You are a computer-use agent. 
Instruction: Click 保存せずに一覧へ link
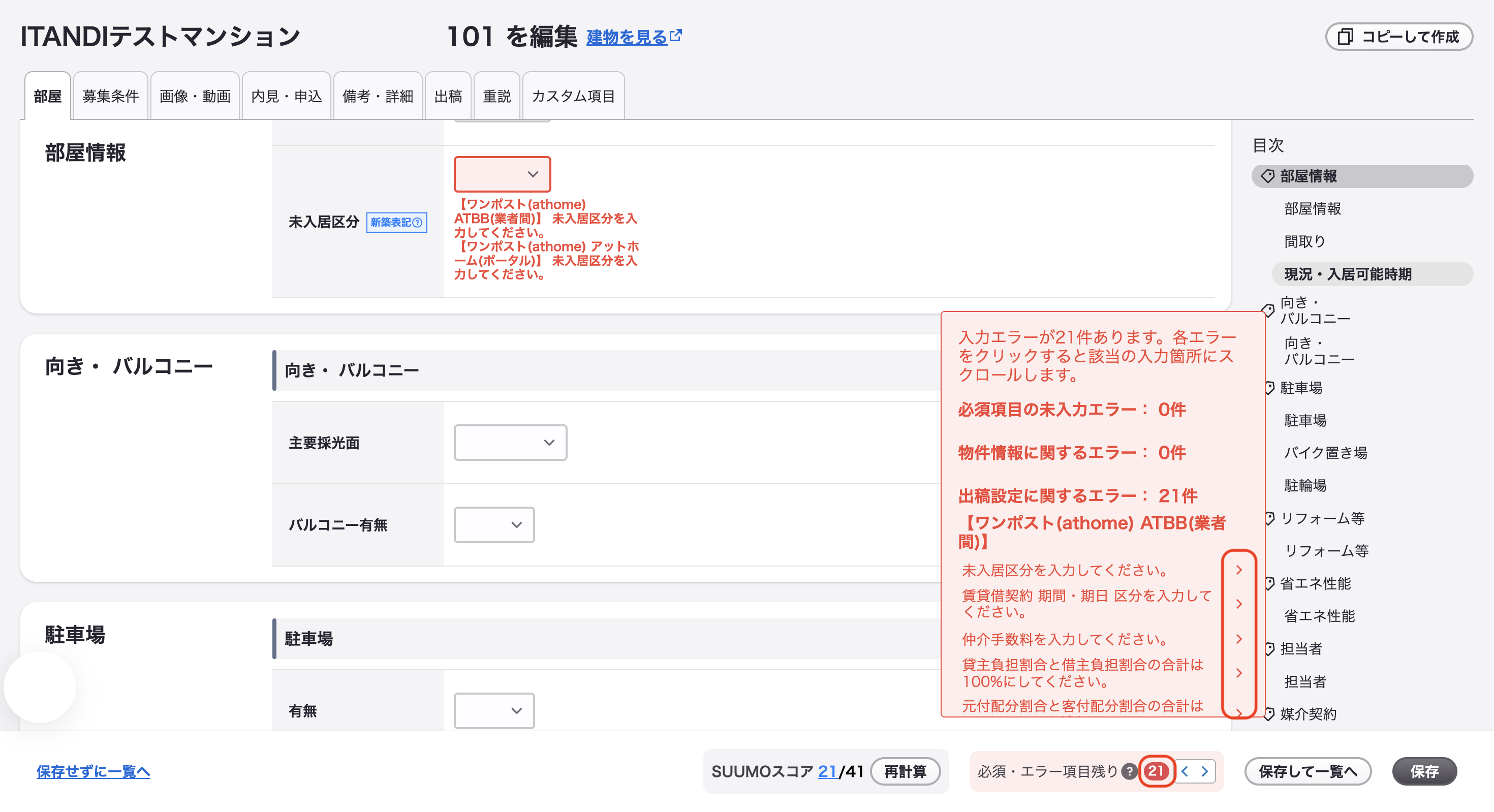click(94, 771)
